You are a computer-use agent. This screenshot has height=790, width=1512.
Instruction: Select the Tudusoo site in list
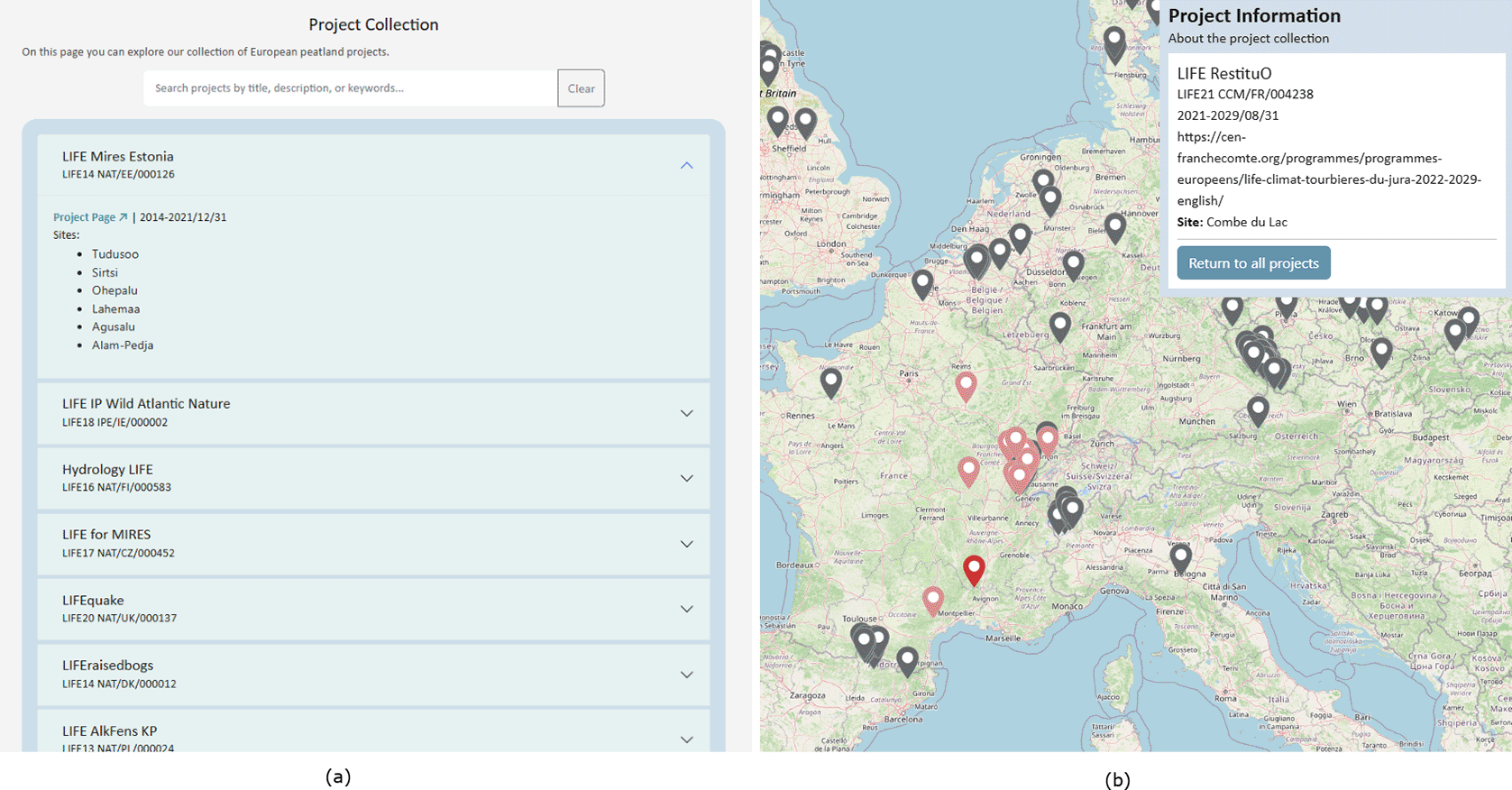[115, 254]
